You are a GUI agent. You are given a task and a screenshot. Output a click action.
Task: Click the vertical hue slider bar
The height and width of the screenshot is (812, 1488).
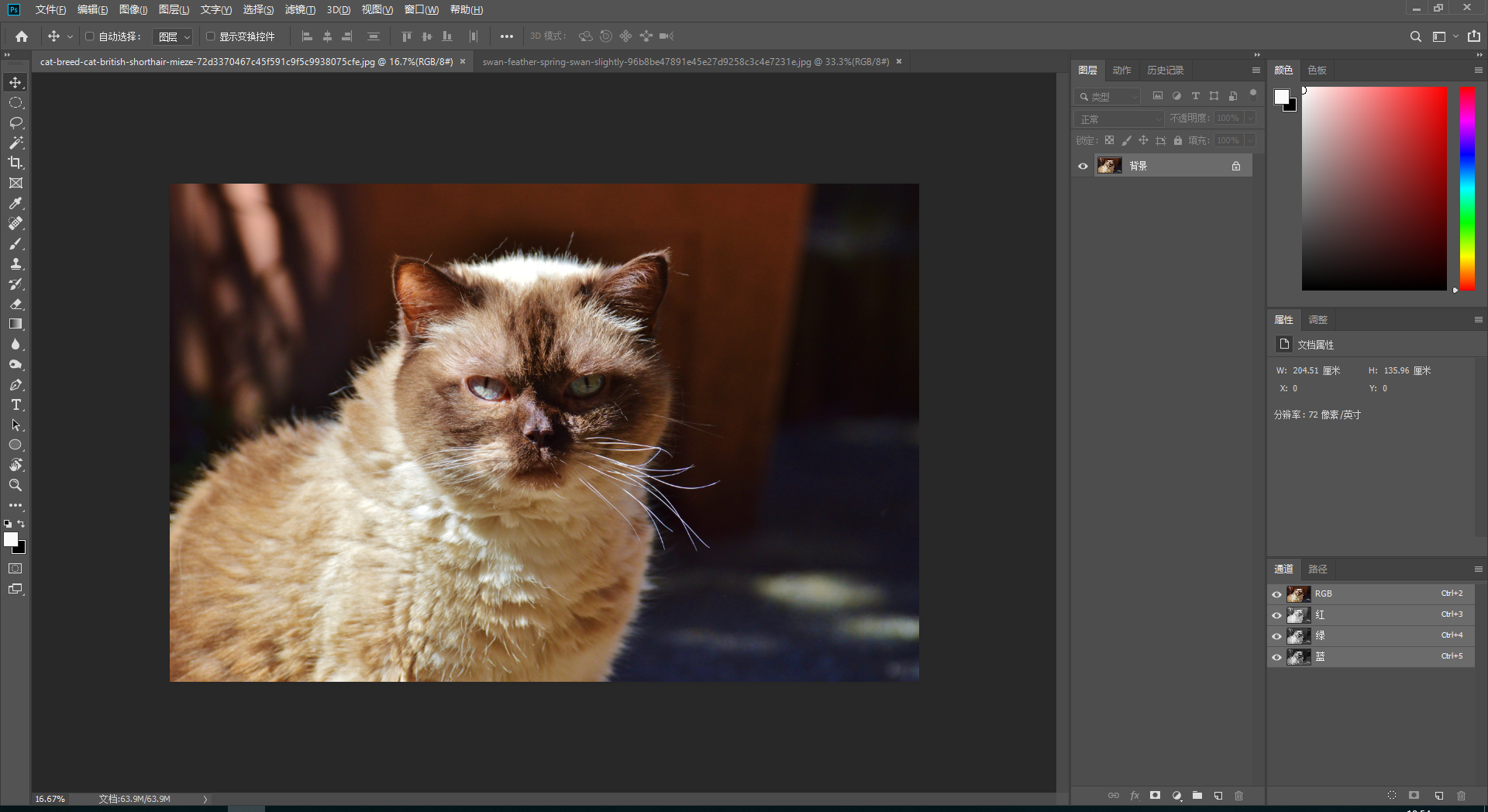[1467, 188]
